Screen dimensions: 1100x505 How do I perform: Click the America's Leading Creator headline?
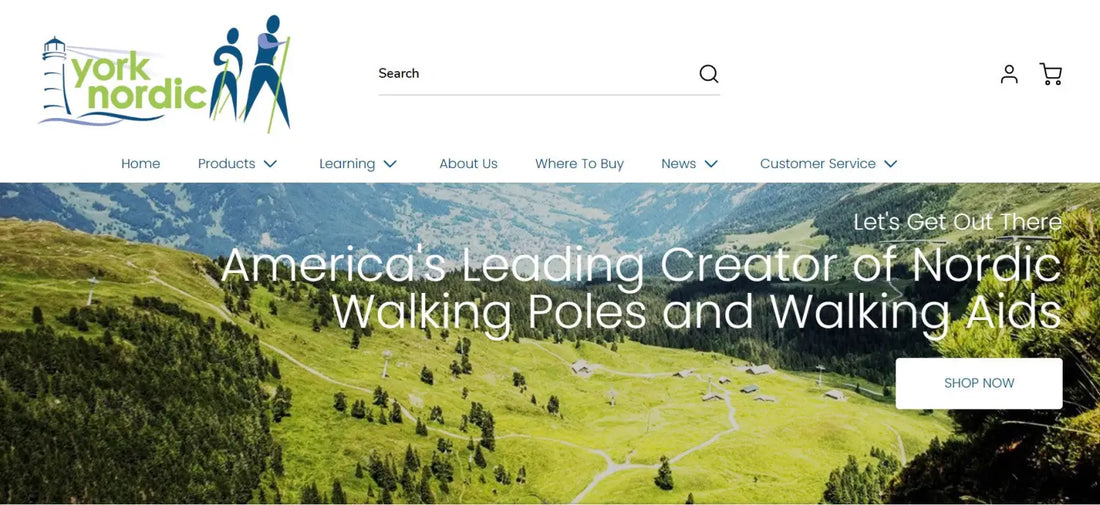tap(640, 289)
